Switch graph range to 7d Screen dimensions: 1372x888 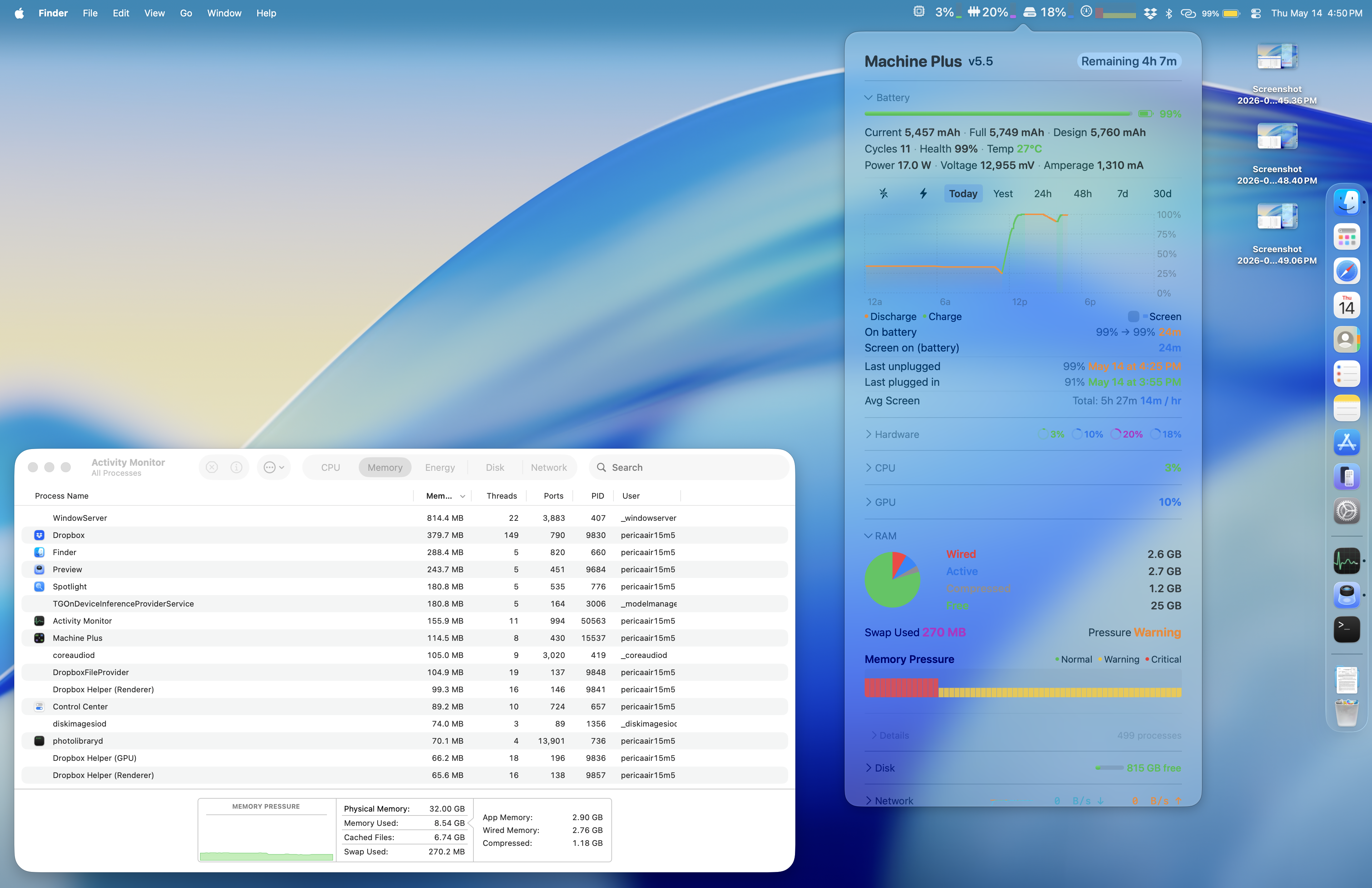[x=1122, y=194]
